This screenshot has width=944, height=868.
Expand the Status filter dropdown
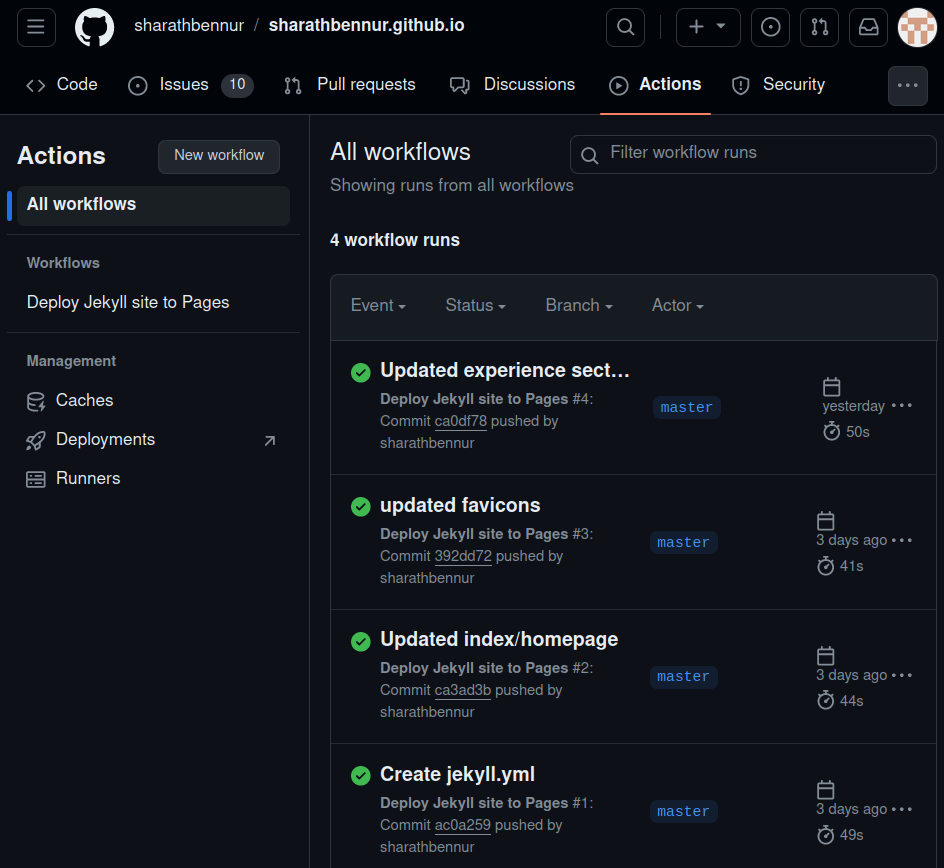(475, 306)
